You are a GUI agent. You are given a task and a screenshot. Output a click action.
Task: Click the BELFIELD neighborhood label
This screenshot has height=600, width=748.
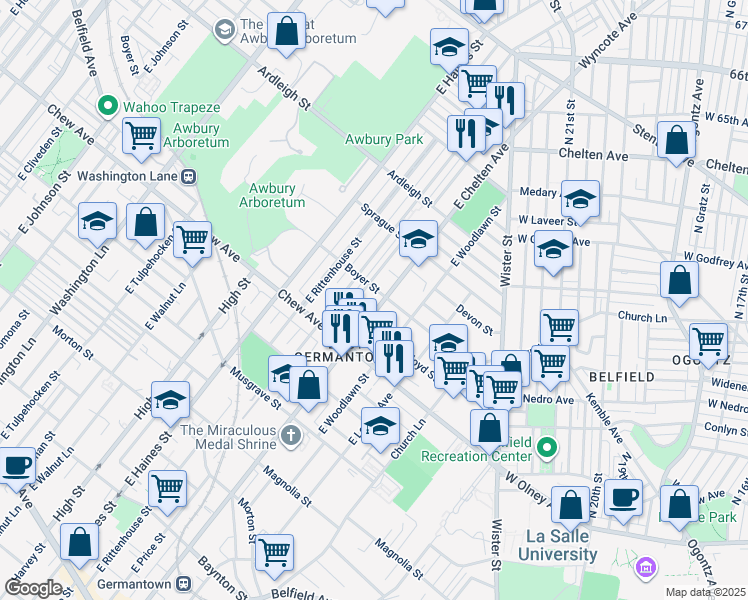(x=622, y=377)
